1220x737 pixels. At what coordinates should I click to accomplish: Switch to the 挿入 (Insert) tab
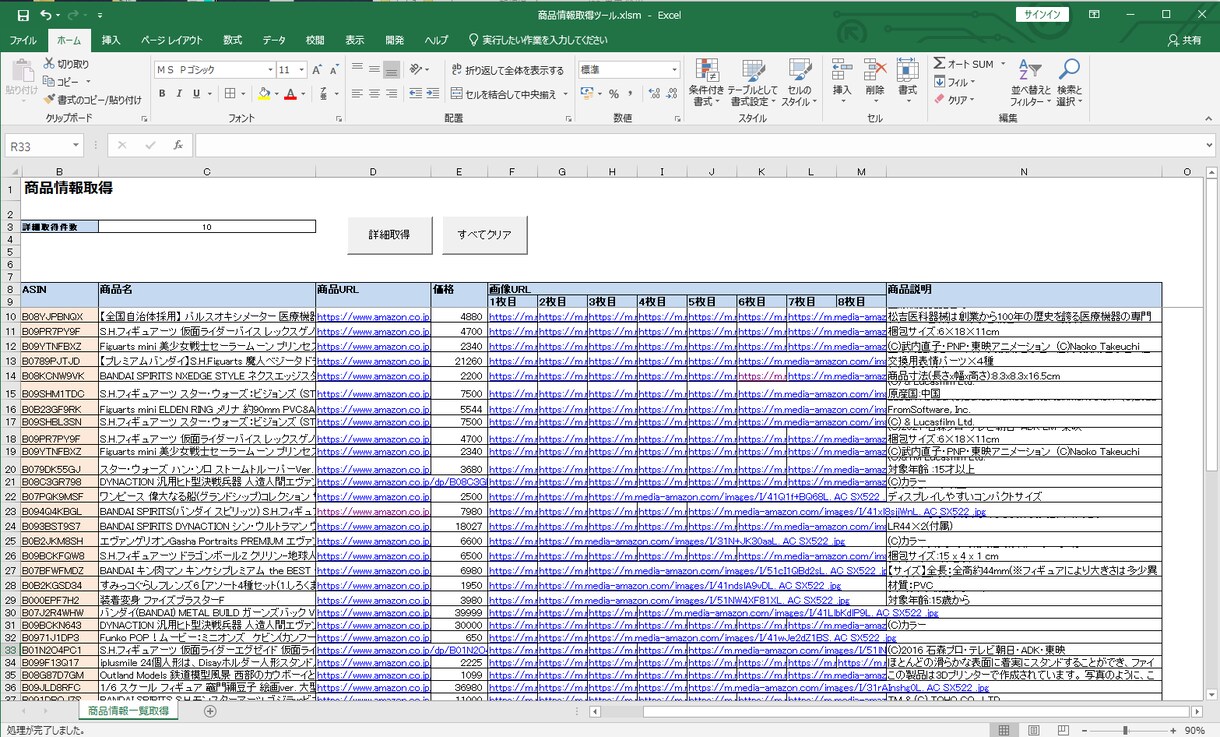111,40
